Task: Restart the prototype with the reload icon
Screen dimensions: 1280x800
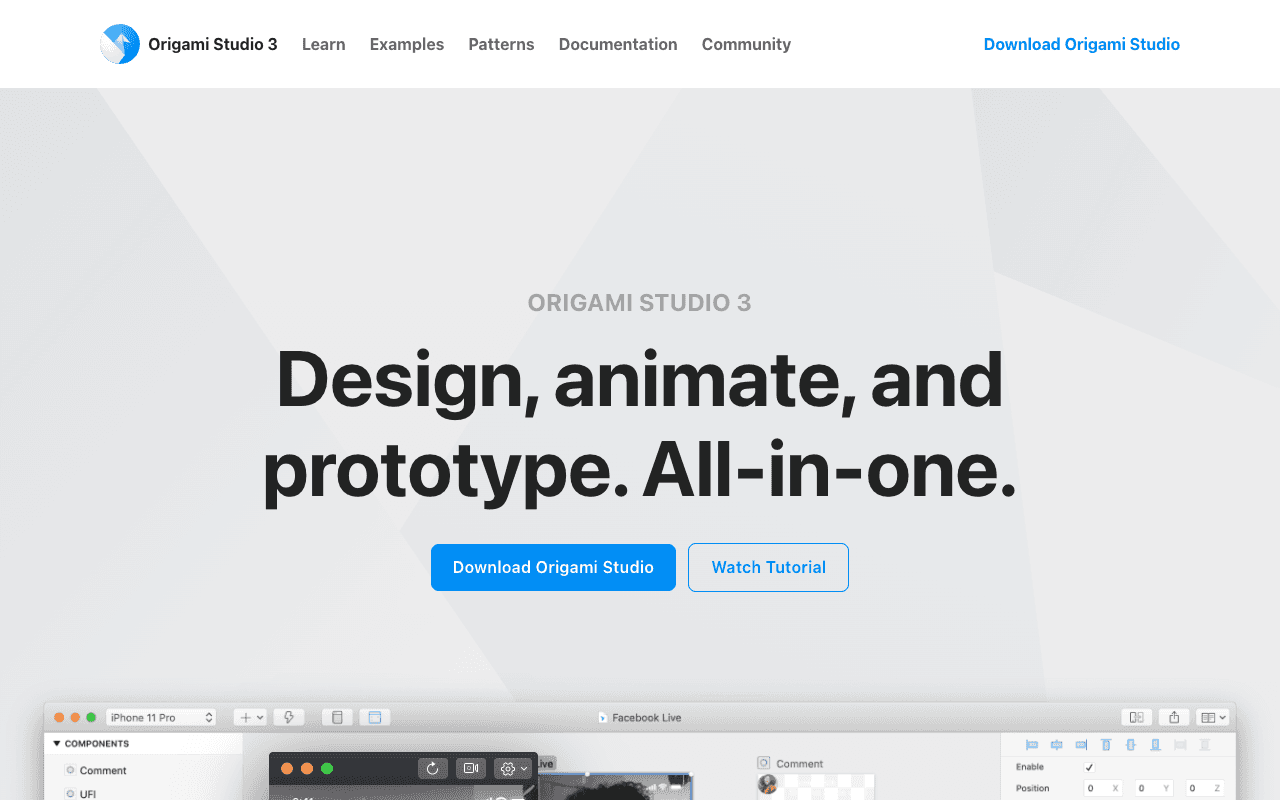Action: tap(432, 769)
